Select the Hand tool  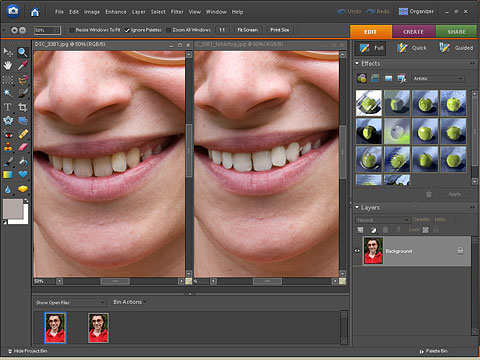(8, 65)
